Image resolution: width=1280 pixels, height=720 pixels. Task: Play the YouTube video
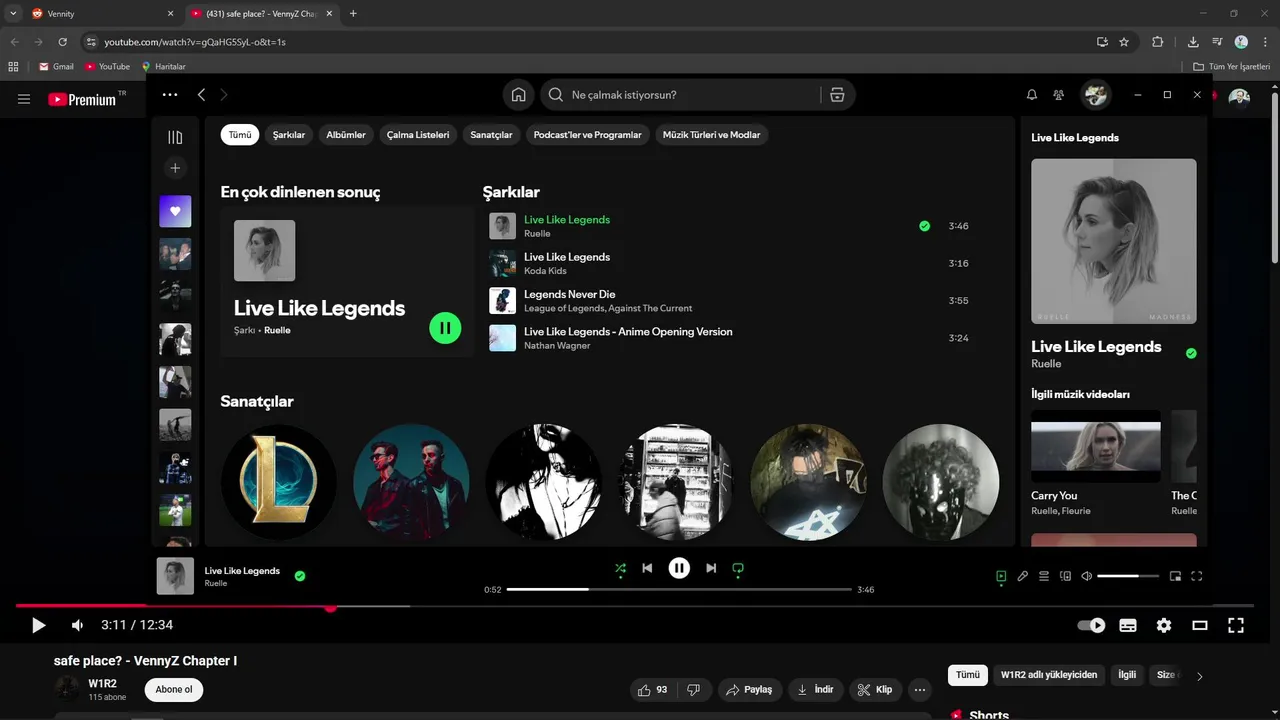[x=38, y=625]
